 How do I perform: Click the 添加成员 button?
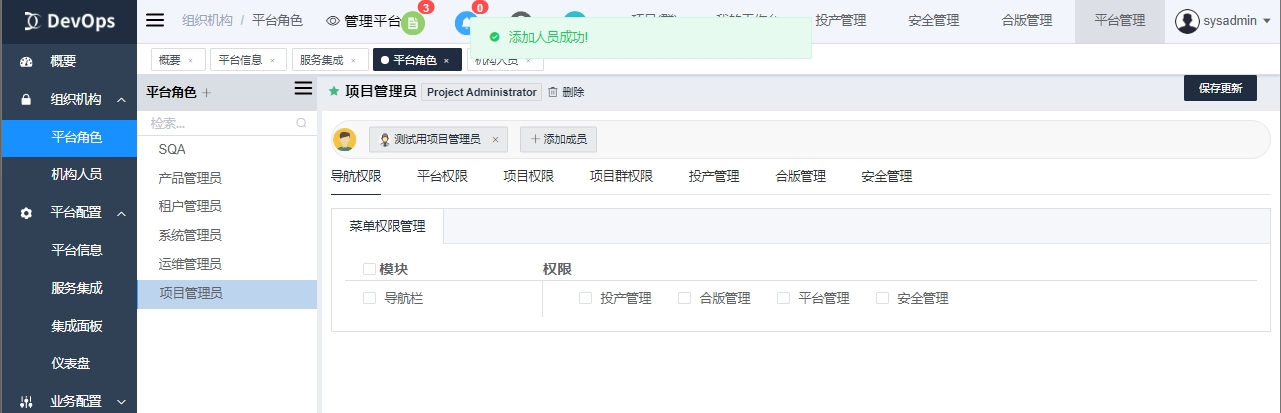558,139
